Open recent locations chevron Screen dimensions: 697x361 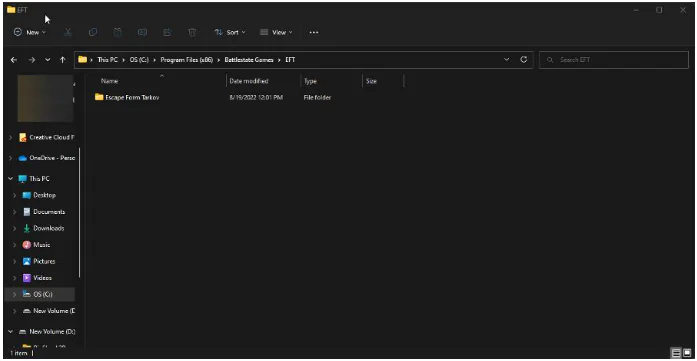(48, 60)
